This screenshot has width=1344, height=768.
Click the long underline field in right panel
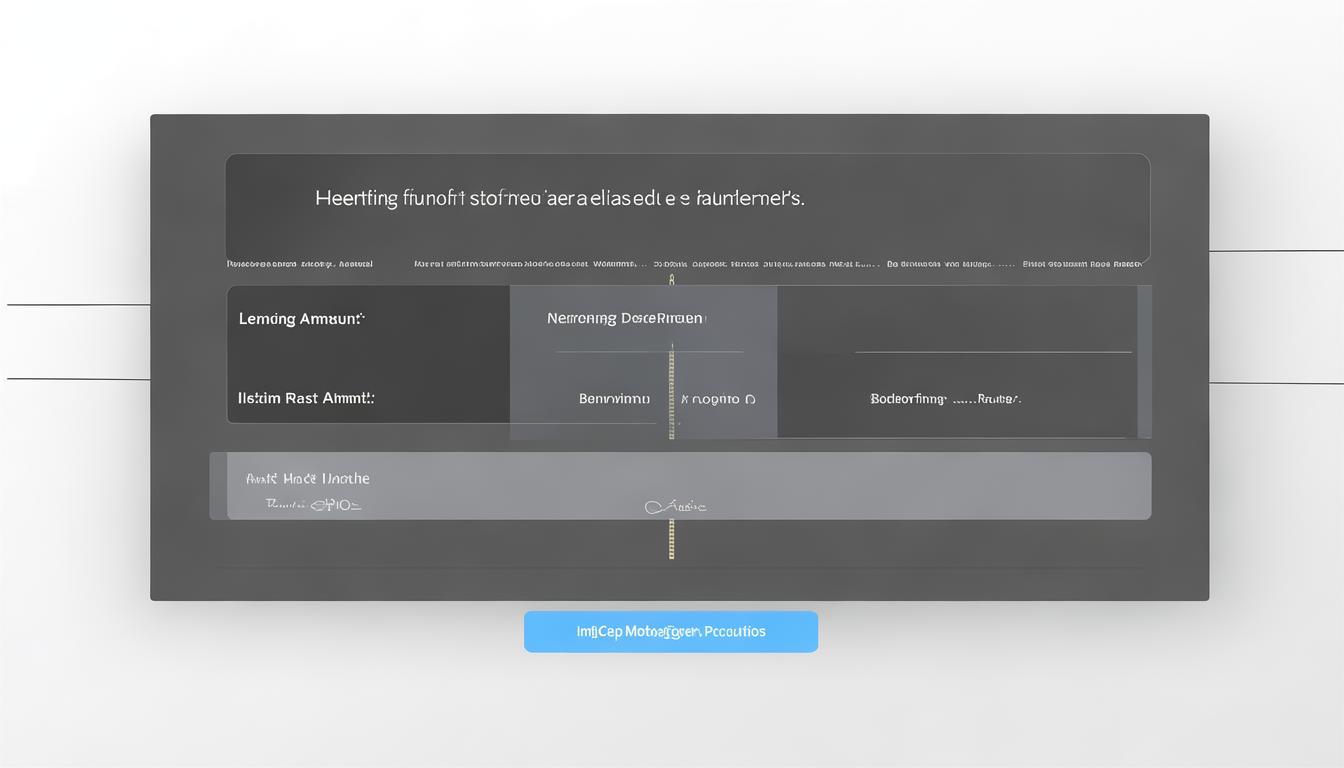(x=992, y=352)
